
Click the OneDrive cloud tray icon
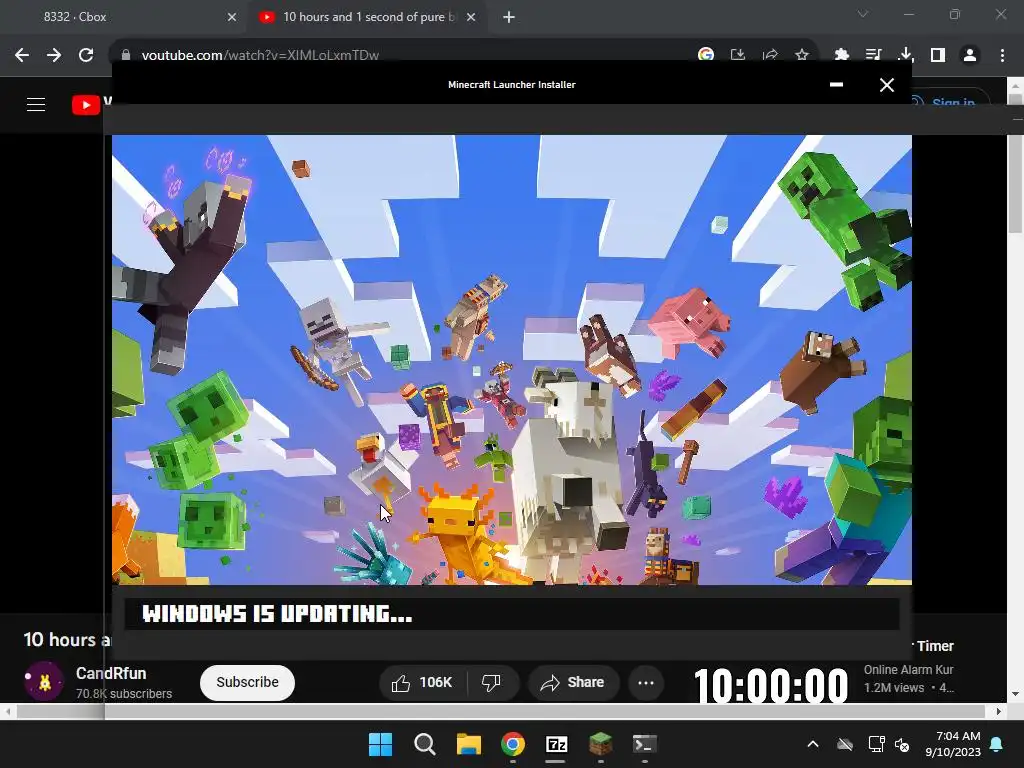point(845,744)
